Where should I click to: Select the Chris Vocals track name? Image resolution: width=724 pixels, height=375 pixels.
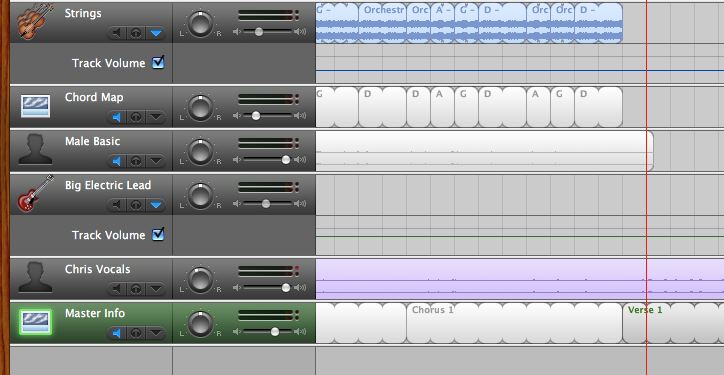point(97,269)
